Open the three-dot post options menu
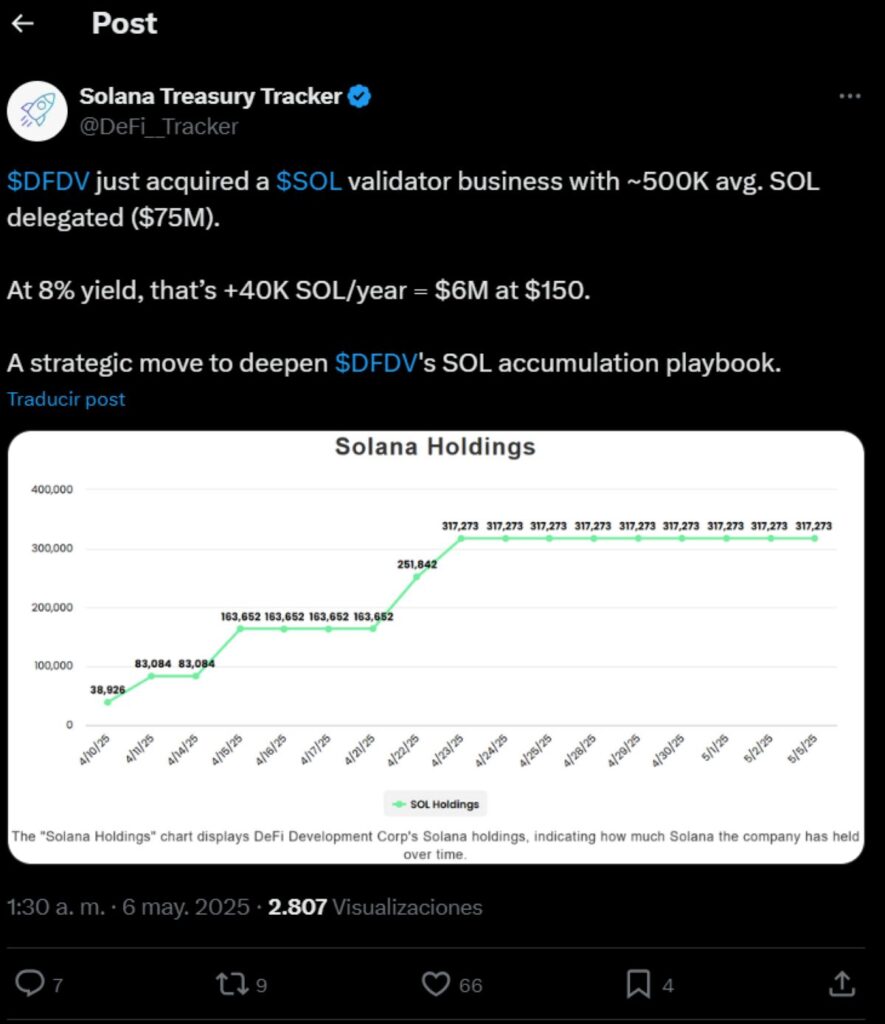Image resolution: width=885 pixels, height=1024 pixels. 849,96
